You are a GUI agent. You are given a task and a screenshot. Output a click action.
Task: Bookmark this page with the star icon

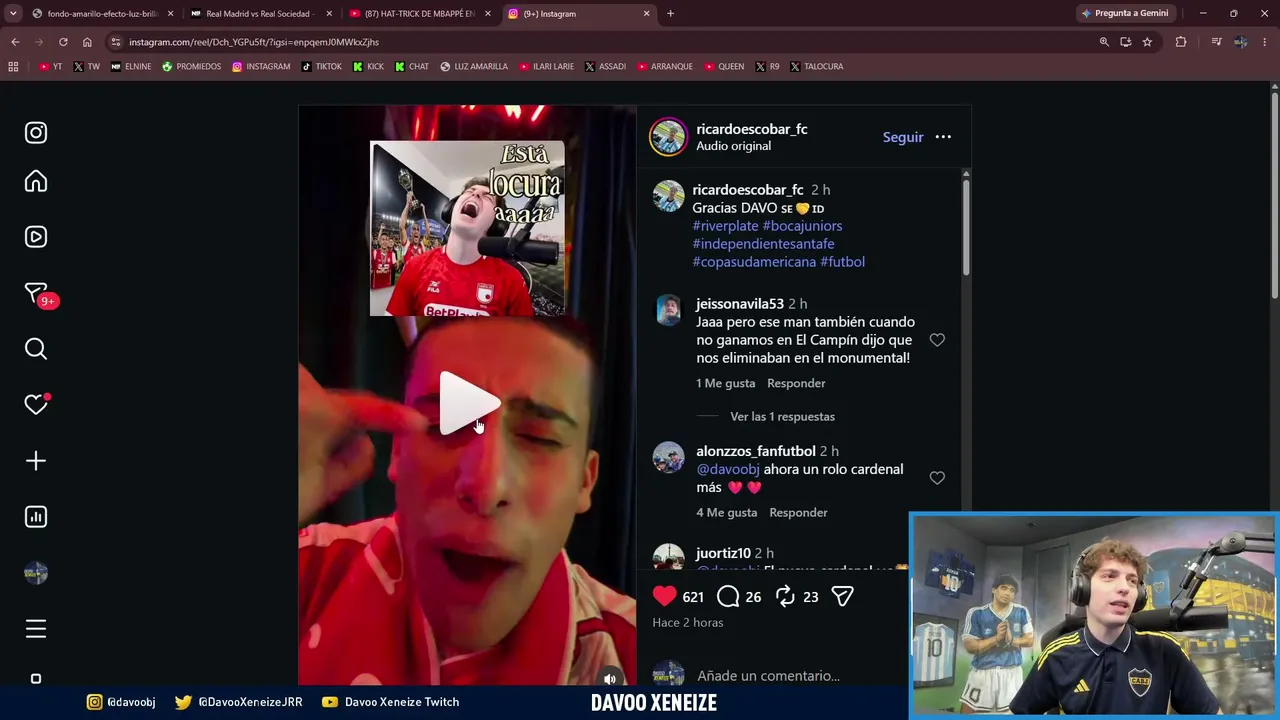click(1147, 42)
